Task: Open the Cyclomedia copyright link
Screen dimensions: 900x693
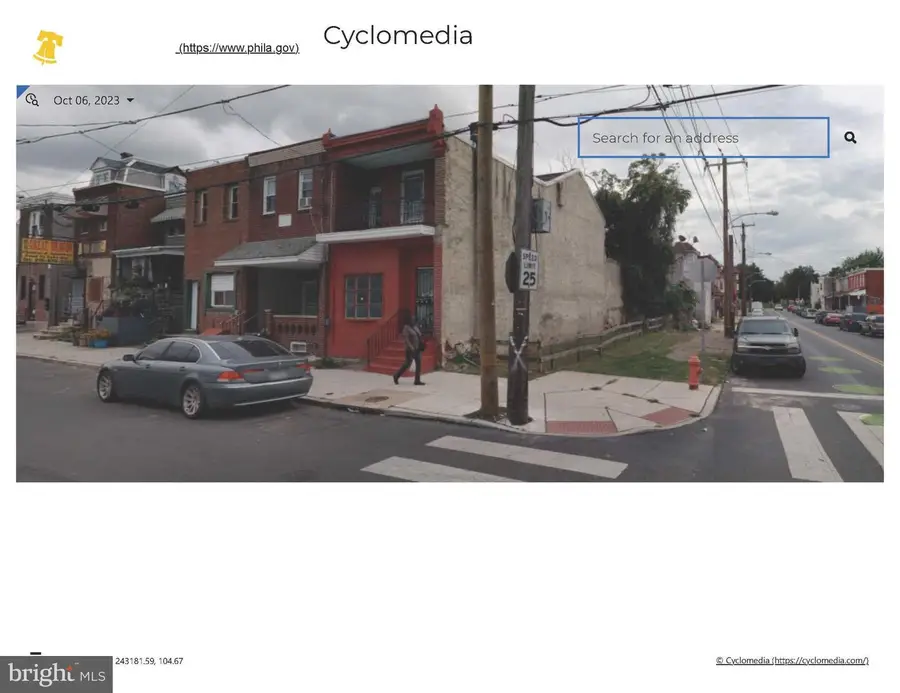Action: coord(792,660)
